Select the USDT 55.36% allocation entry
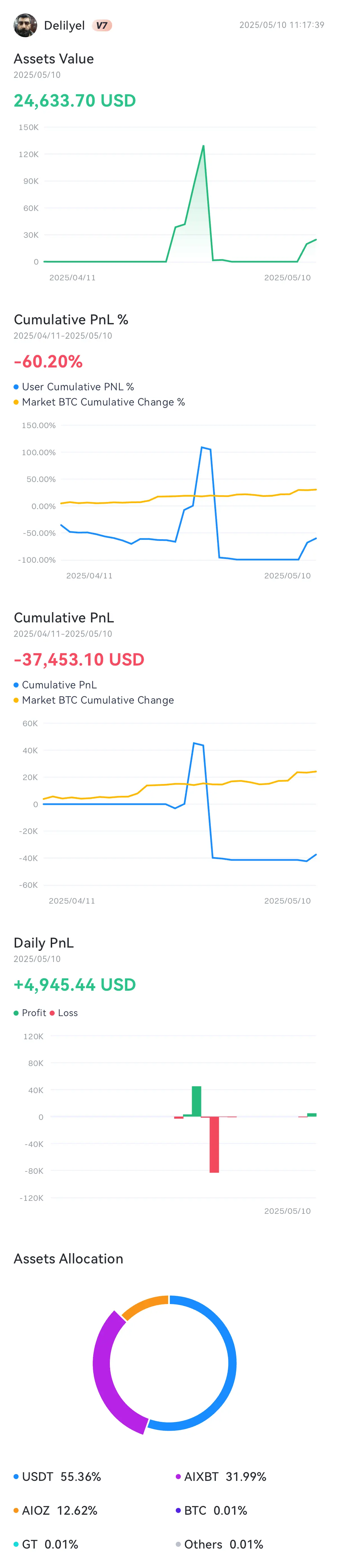The image size is (338, 1568). pos(57,1477)
